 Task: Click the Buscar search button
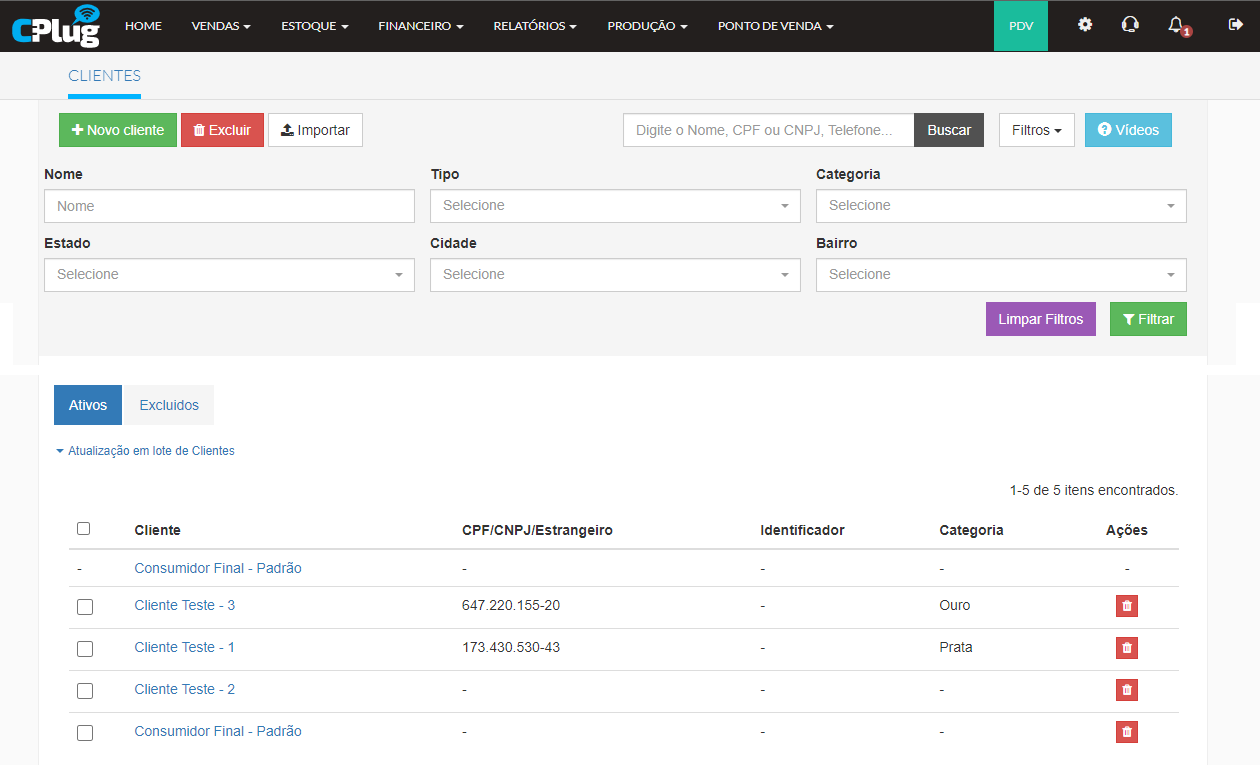949,130
